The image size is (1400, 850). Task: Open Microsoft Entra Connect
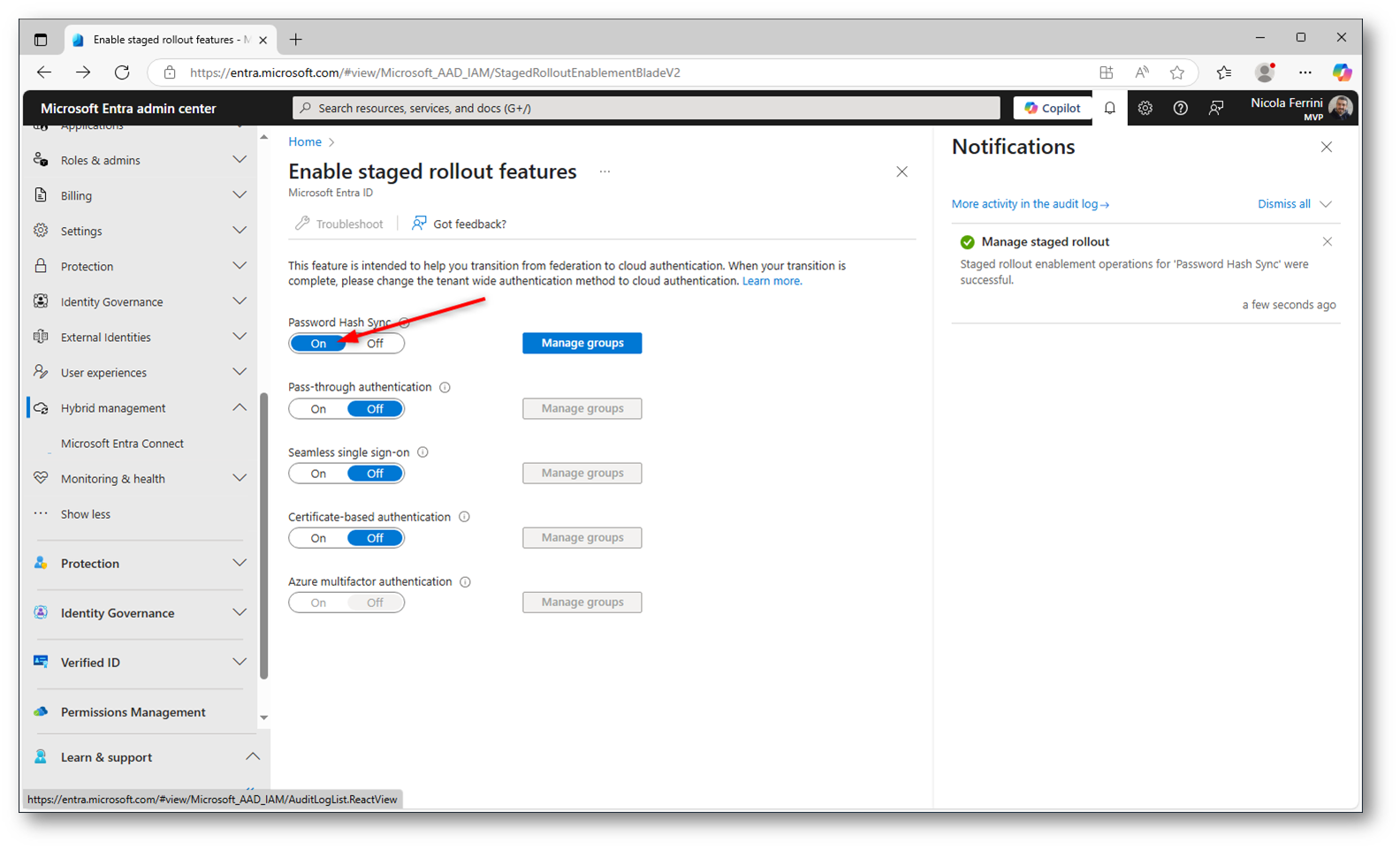coord(122,444)
